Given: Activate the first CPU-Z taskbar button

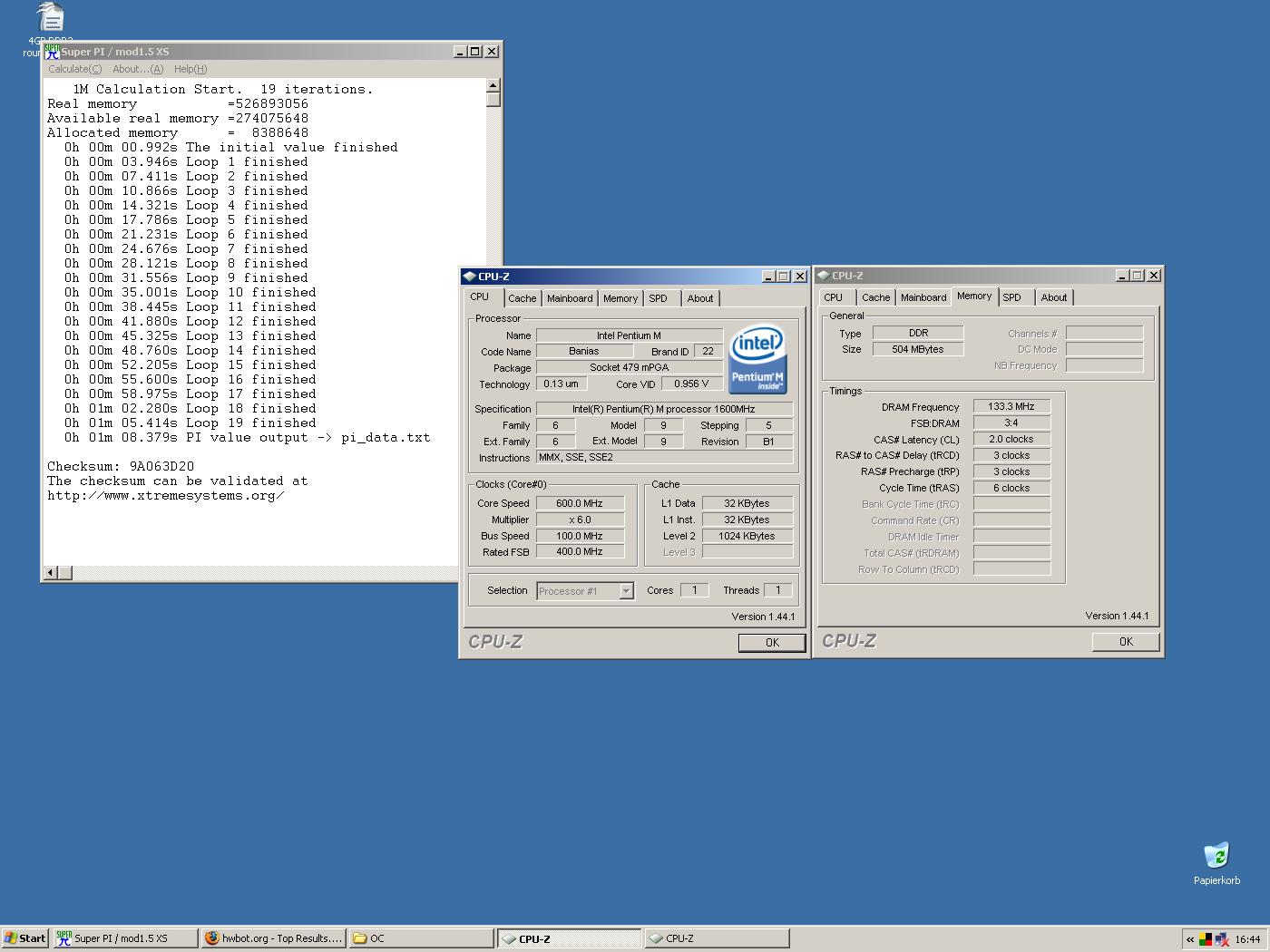Looking at the screenshot, I should point(569,938).
